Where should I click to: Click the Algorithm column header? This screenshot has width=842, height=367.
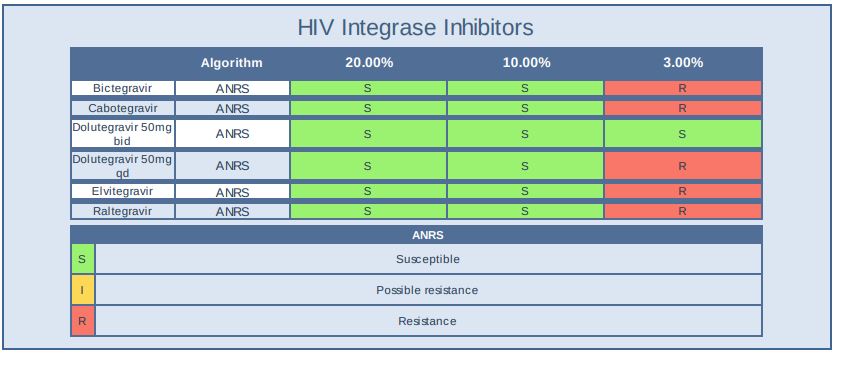[232, 63]
